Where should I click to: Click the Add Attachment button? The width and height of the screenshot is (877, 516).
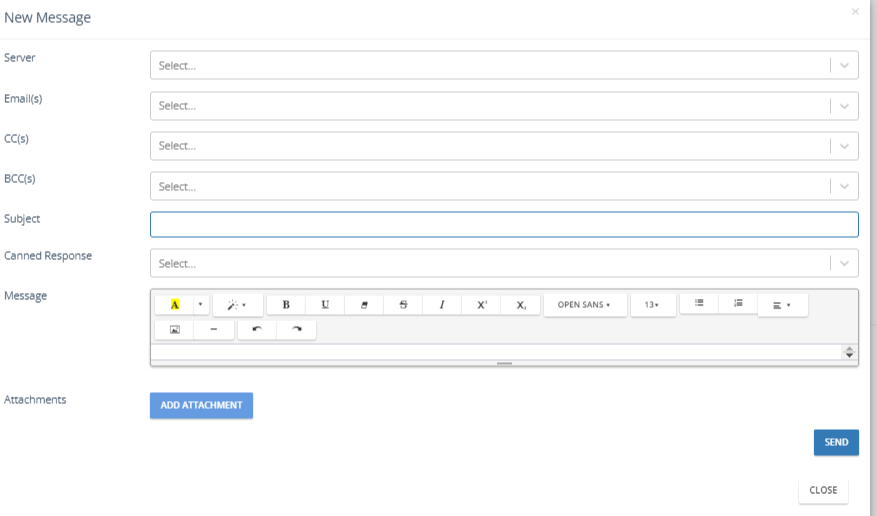(x=201, y=405)
